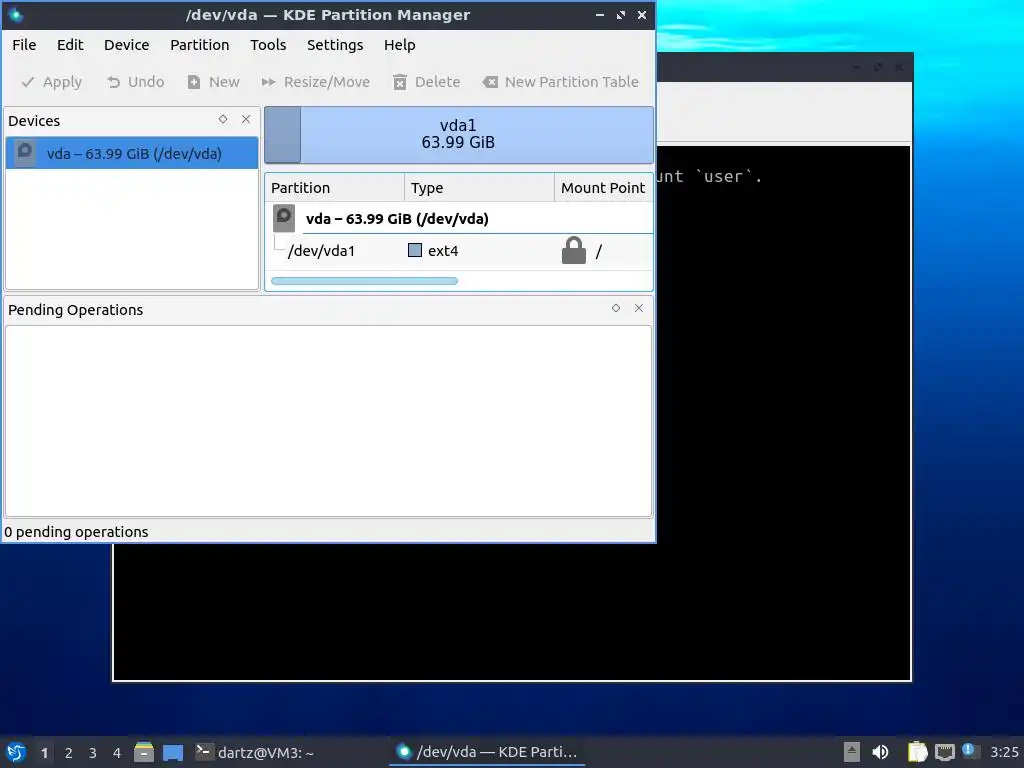Click the KDE Partition Manager taskbar entry
The width and height of the screenshot is (1024, 768).
pyautogui.click(x=487, y=752)
